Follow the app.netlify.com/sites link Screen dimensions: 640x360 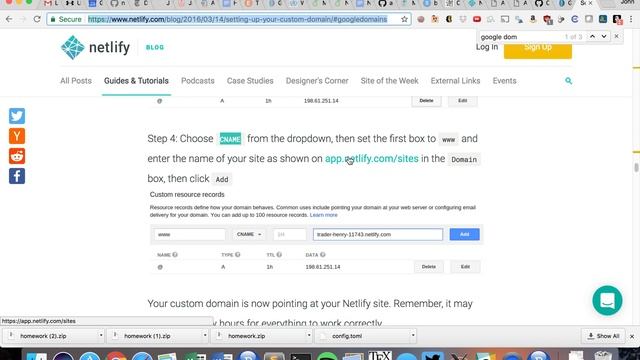(371, 158)
